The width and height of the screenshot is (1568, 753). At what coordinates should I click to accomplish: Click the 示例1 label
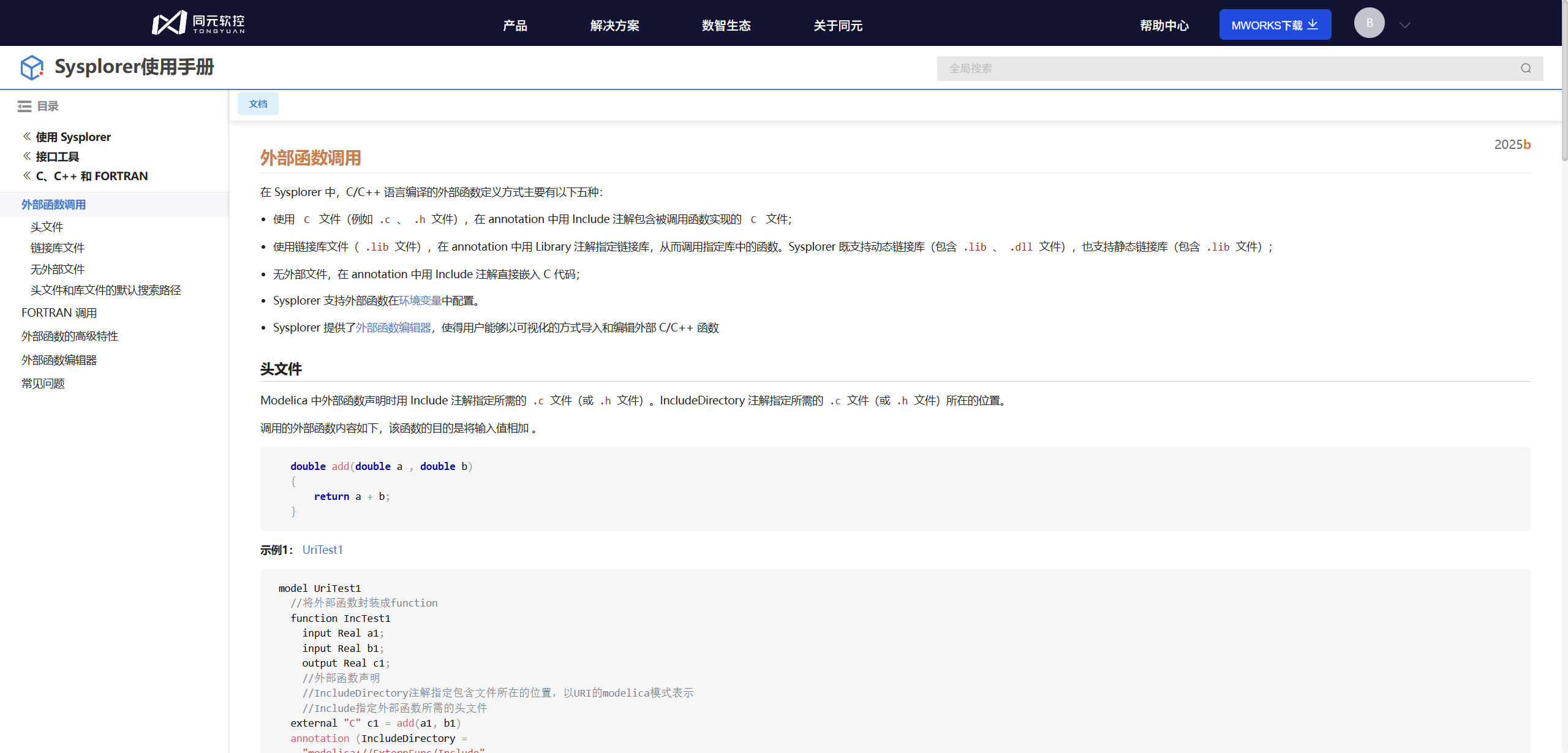pyautogui.click(x=276, y=550)
